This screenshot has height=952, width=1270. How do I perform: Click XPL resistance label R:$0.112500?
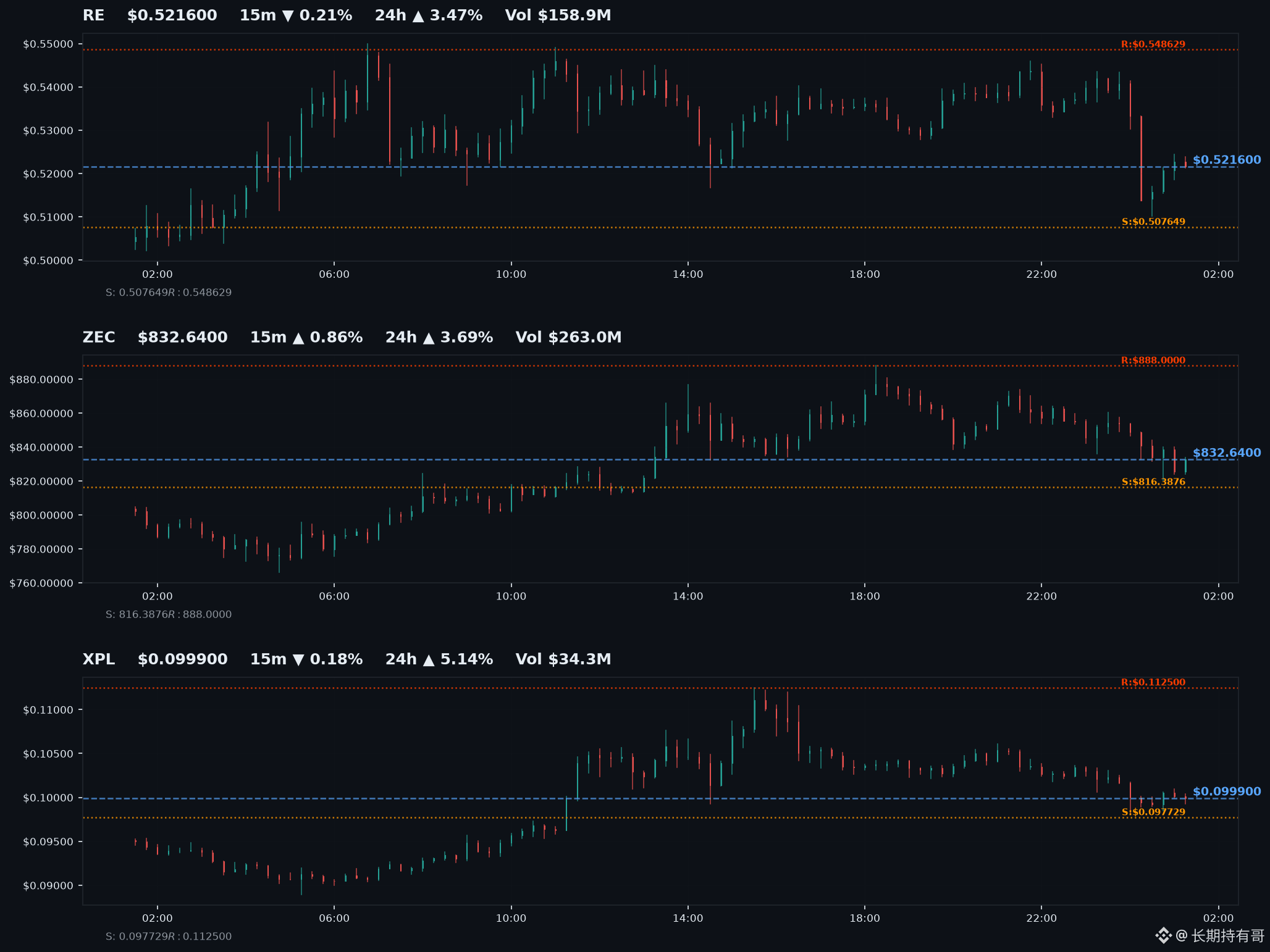[1153, 682]
